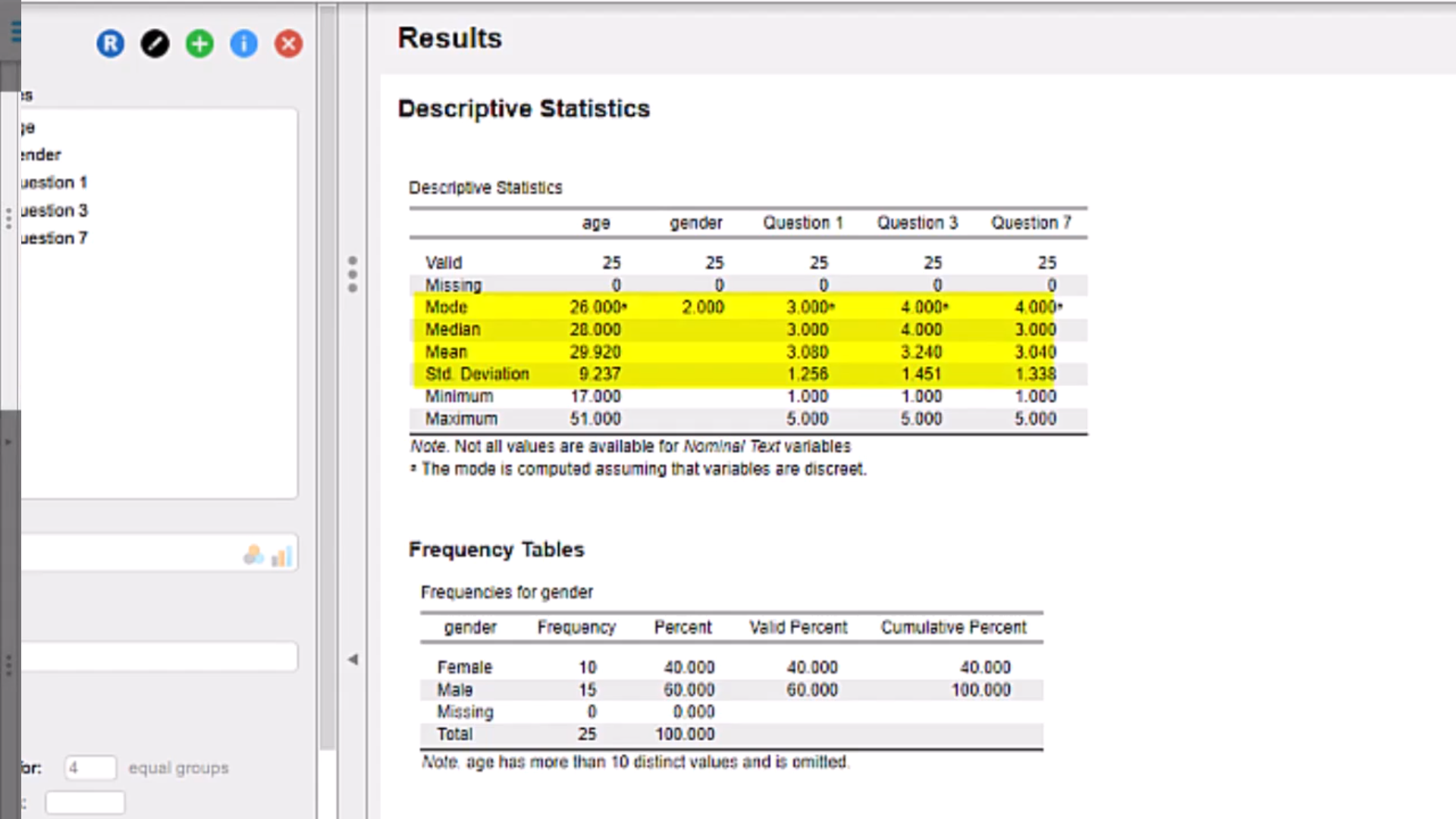1456x819 pixels.
Task: Click the Frequency Tables section heading
Action: [x=496, y=549]
